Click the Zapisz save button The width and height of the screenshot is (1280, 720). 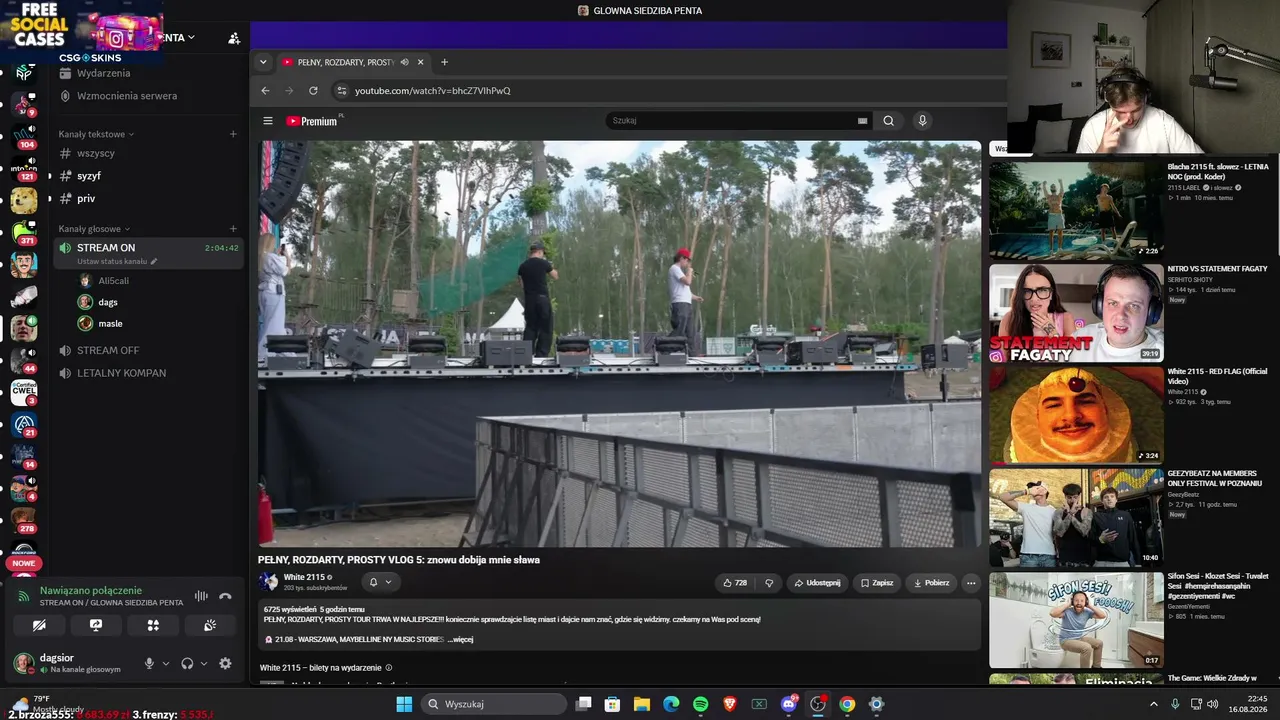coord(877,583)
